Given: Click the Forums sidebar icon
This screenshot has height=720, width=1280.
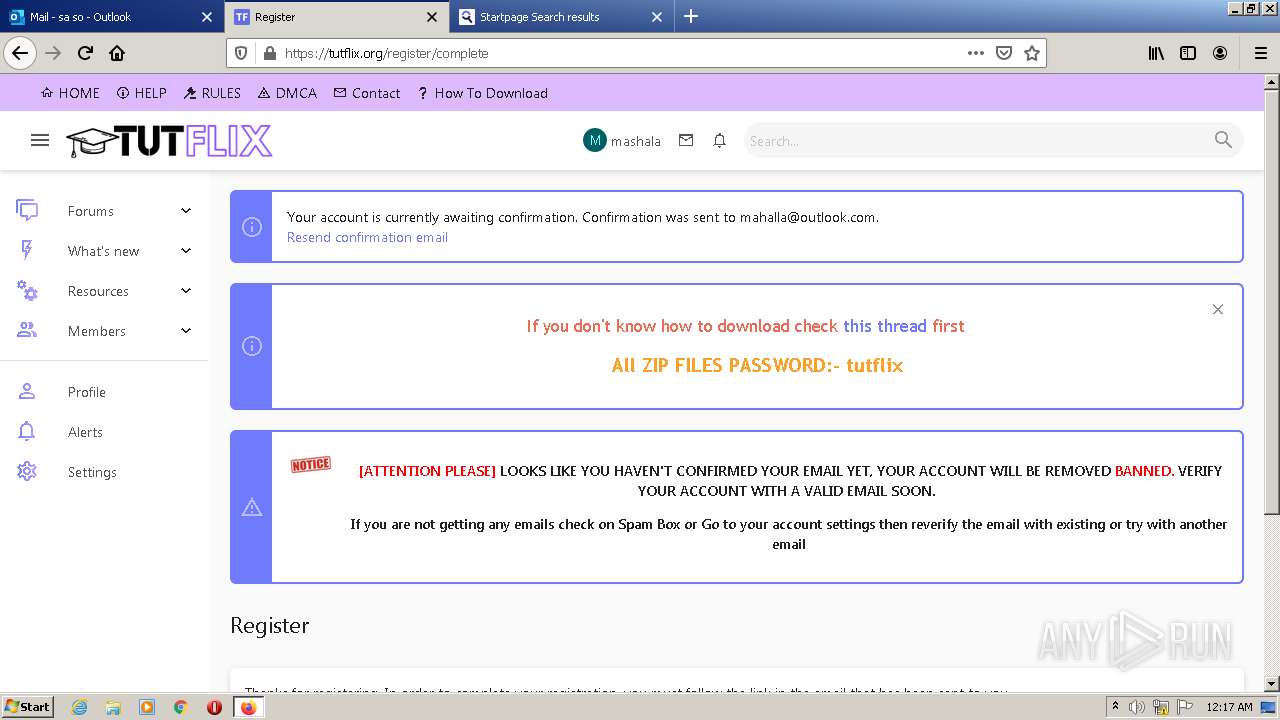Looking at the screenshot, I should coord(27,210).
